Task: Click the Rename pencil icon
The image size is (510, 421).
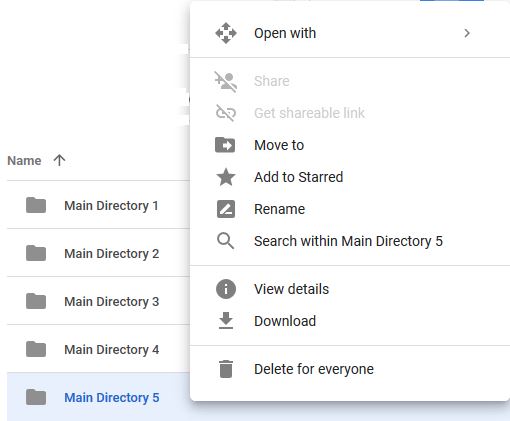Action: [226, 209]
